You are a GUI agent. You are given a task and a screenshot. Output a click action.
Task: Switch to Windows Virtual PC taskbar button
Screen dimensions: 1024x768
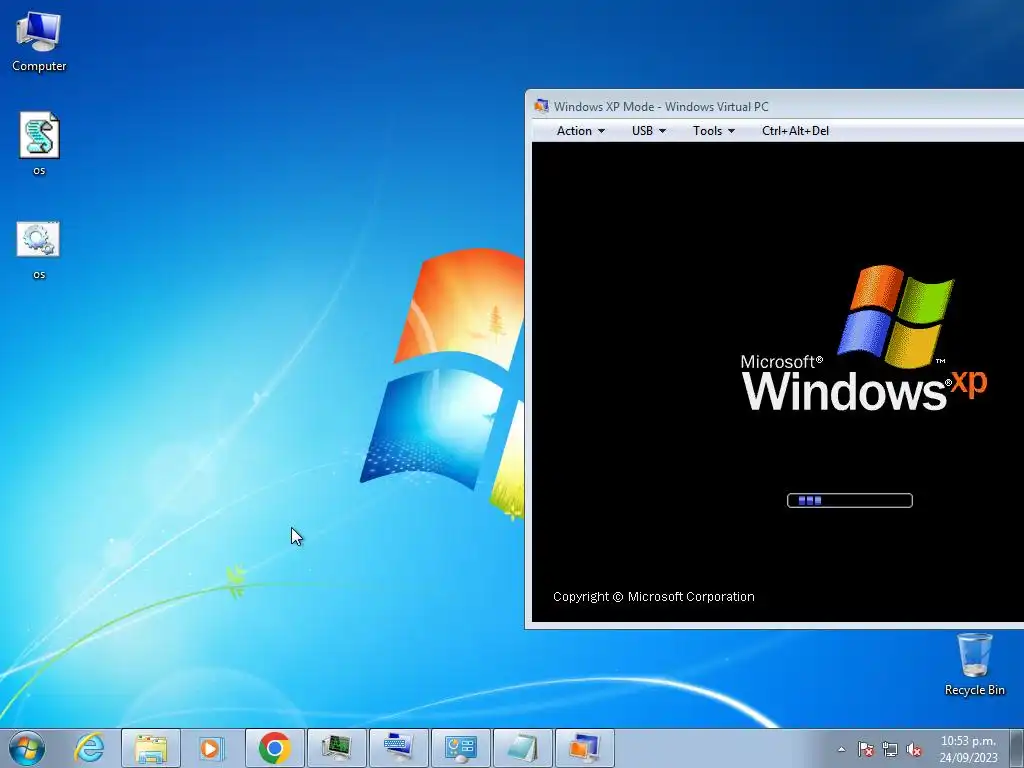(x=585, y=748)
